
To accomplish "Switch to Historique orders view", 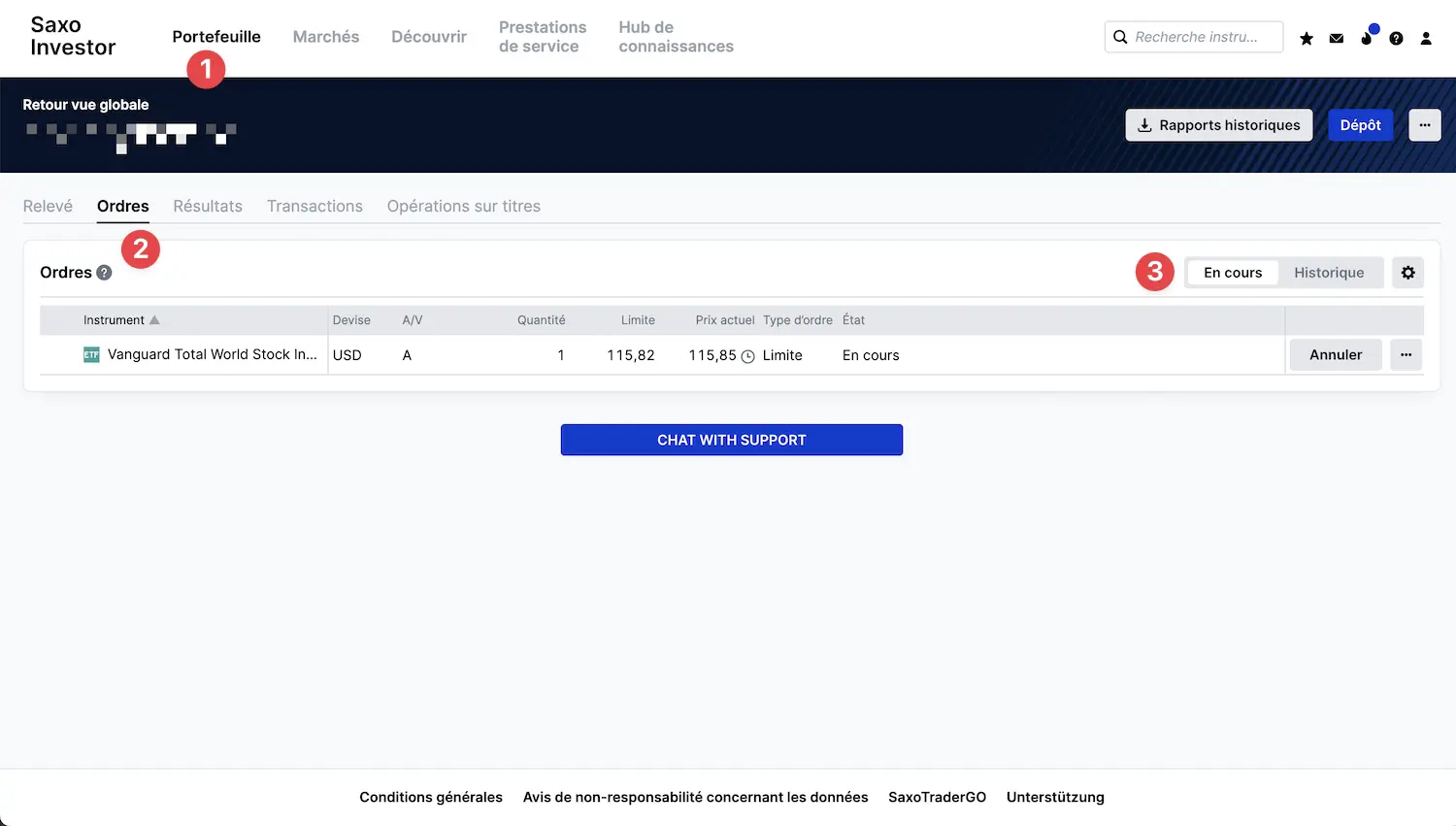I will tap(1329, 273).
